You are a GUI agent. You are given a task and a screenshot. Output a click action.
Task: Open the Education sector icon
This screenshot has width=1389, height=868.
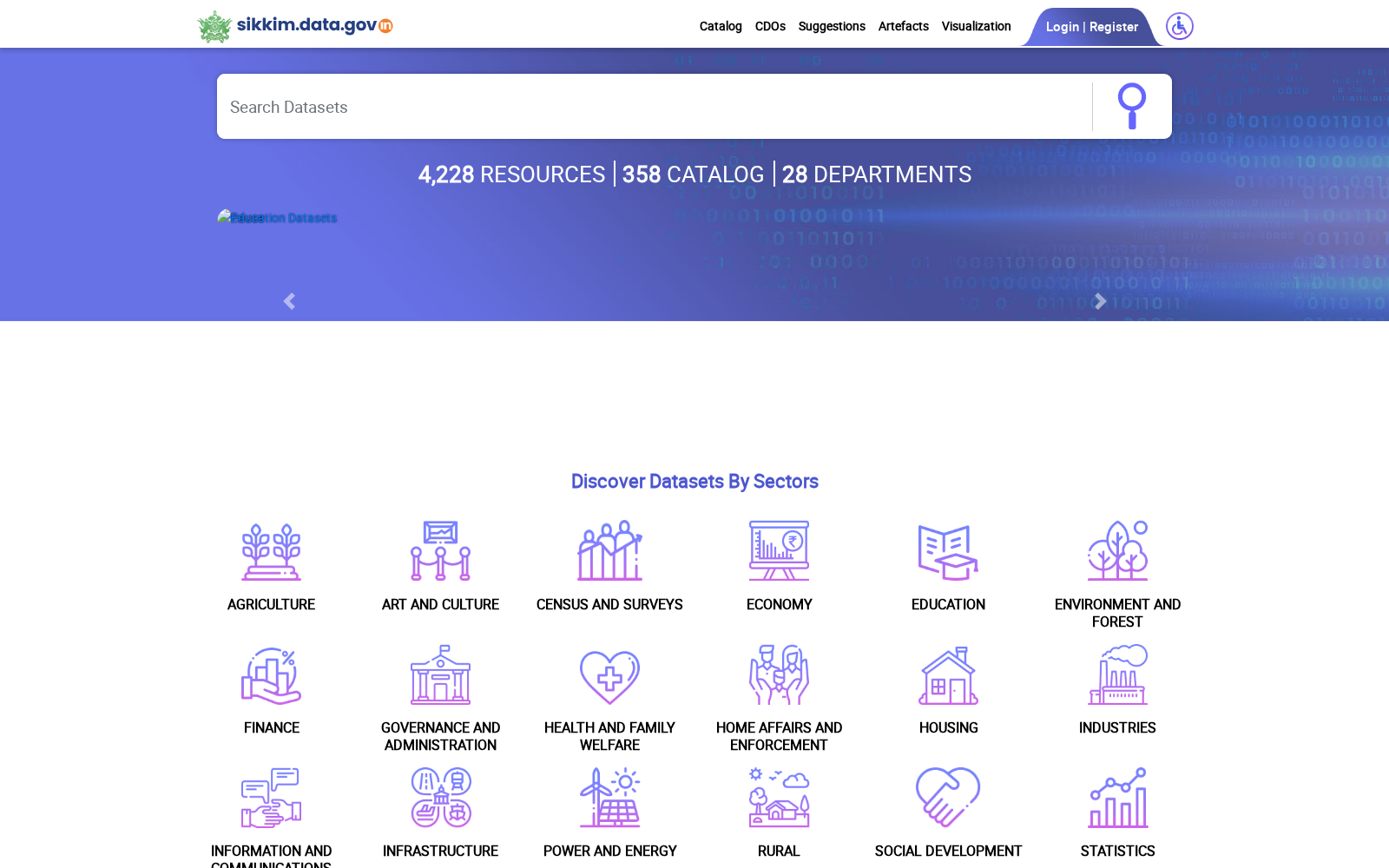[948, 551]
